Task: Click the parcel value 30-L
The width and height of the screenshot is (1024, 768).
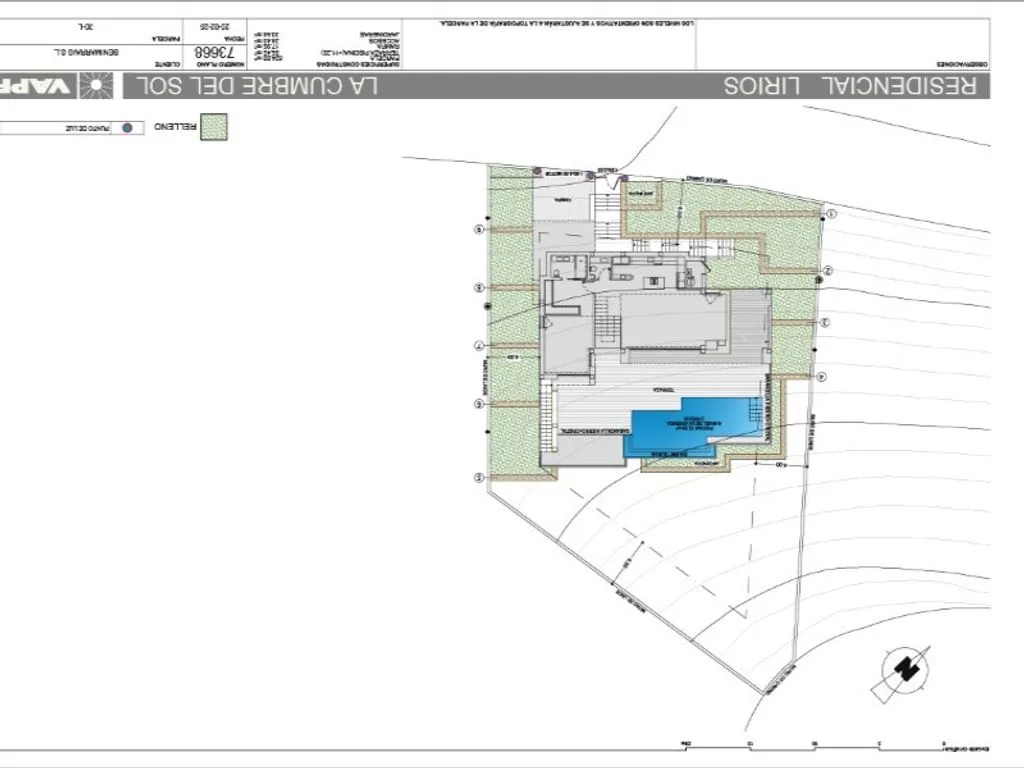Action: point(86,27)
